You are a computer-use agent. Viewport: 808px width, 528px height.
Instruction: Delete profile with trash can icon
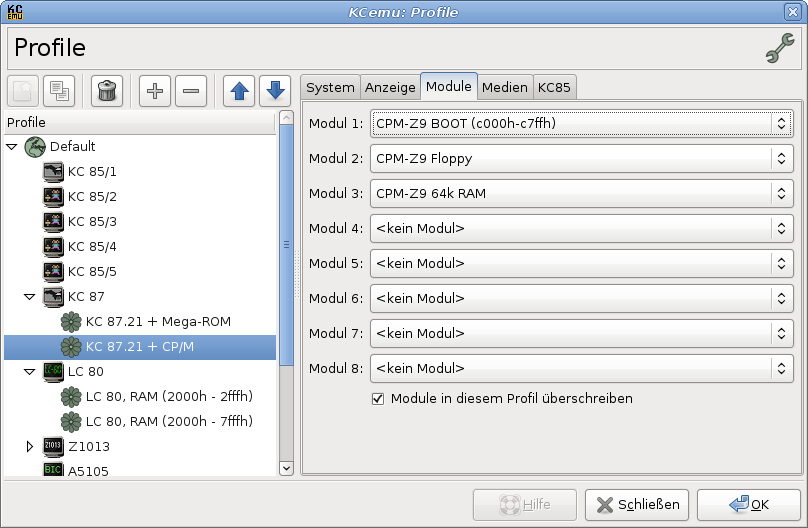(107, 91)
